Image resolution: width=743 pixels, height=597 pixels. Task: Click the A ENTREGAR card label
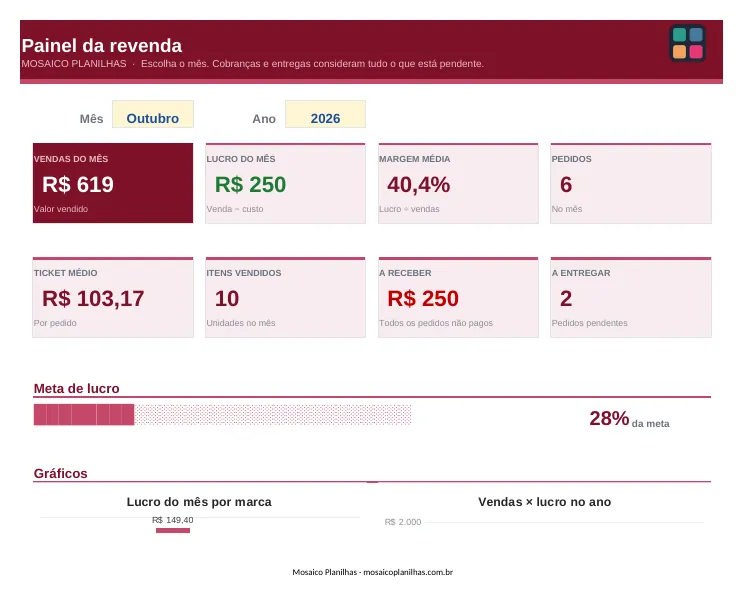click(x=581, y=273)
